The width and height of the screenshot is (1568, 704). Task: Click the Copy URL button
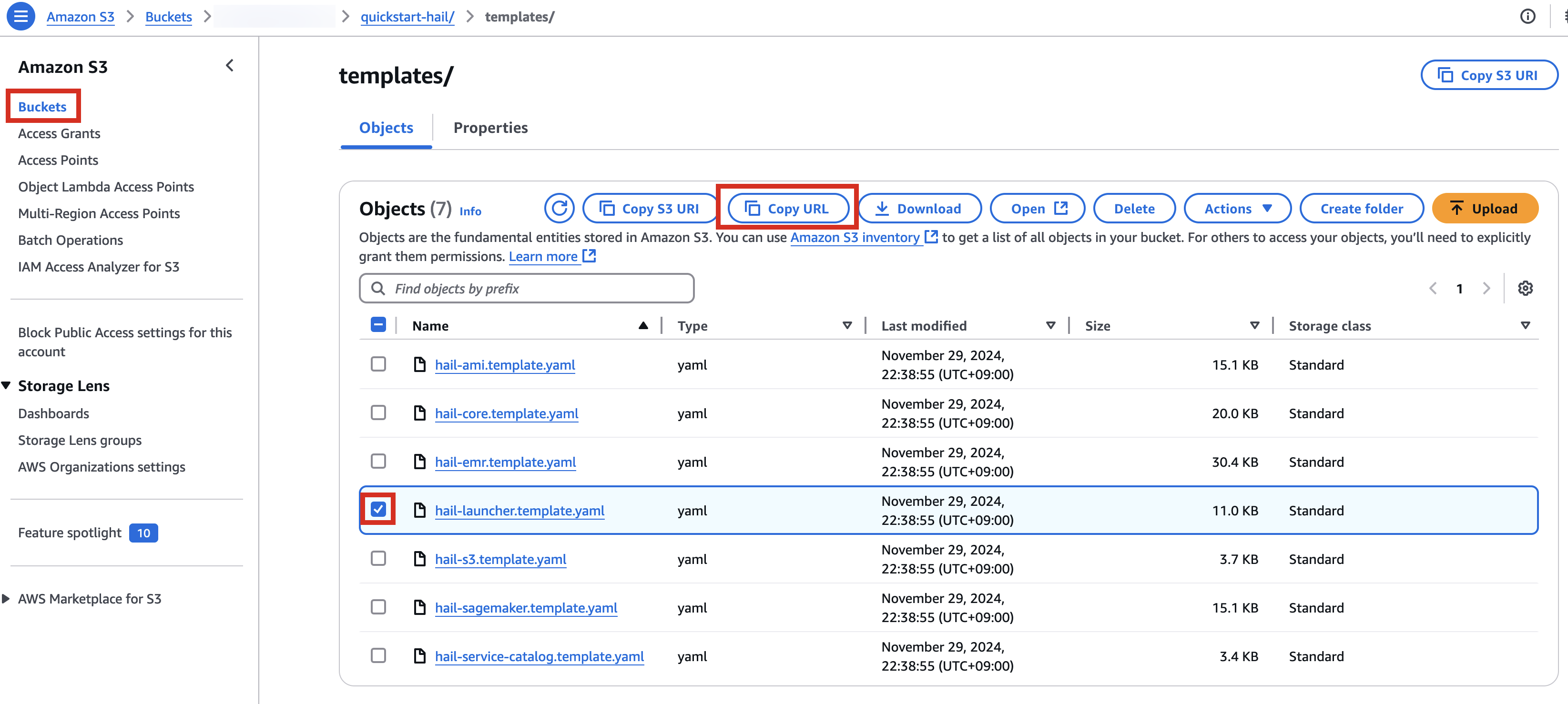coord(788,209)
